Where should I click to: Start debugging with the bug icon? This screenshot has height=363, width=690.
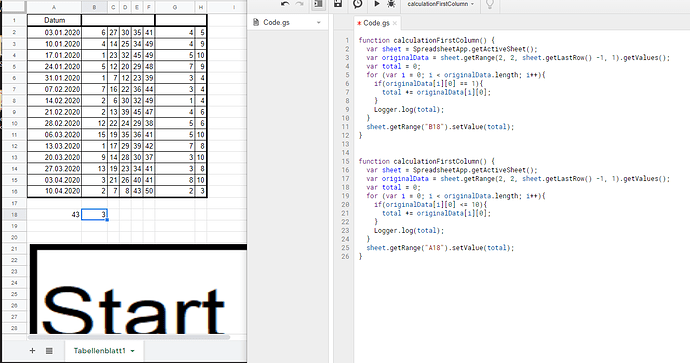click(391, 4)
